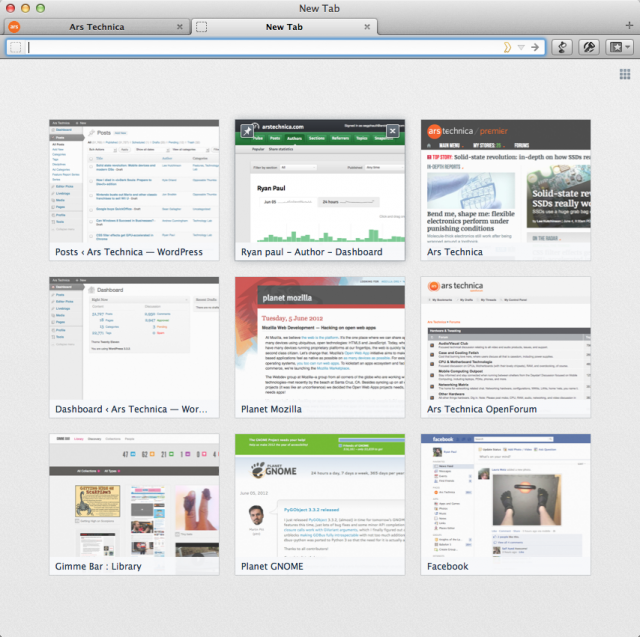Open the Planet GNOME thumbnail
Screen dimensions: 640x637
click(320, 504)
